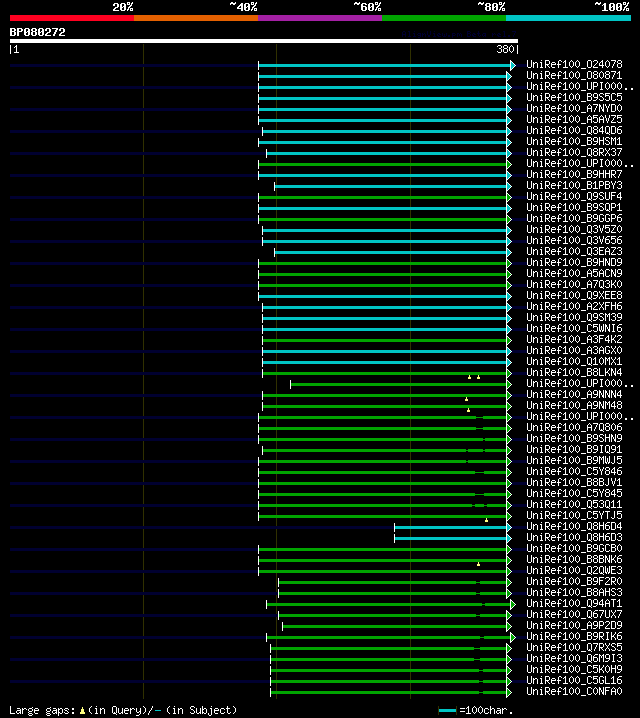Choose the UniRef100_B9HND9 entry
Image resolution: width=640 pixels, height=718 pixels.
574,262
